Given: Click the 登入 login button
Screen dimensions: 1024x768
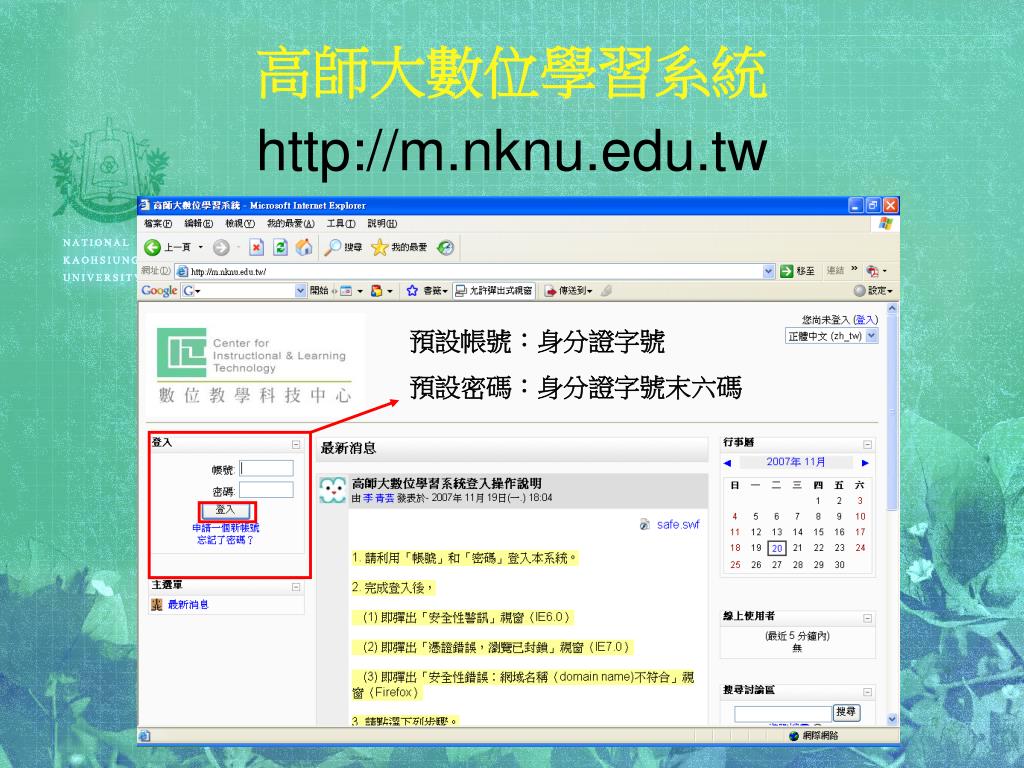Looking at the screenshot, I should pyautogui.click(x=225, y=510).
